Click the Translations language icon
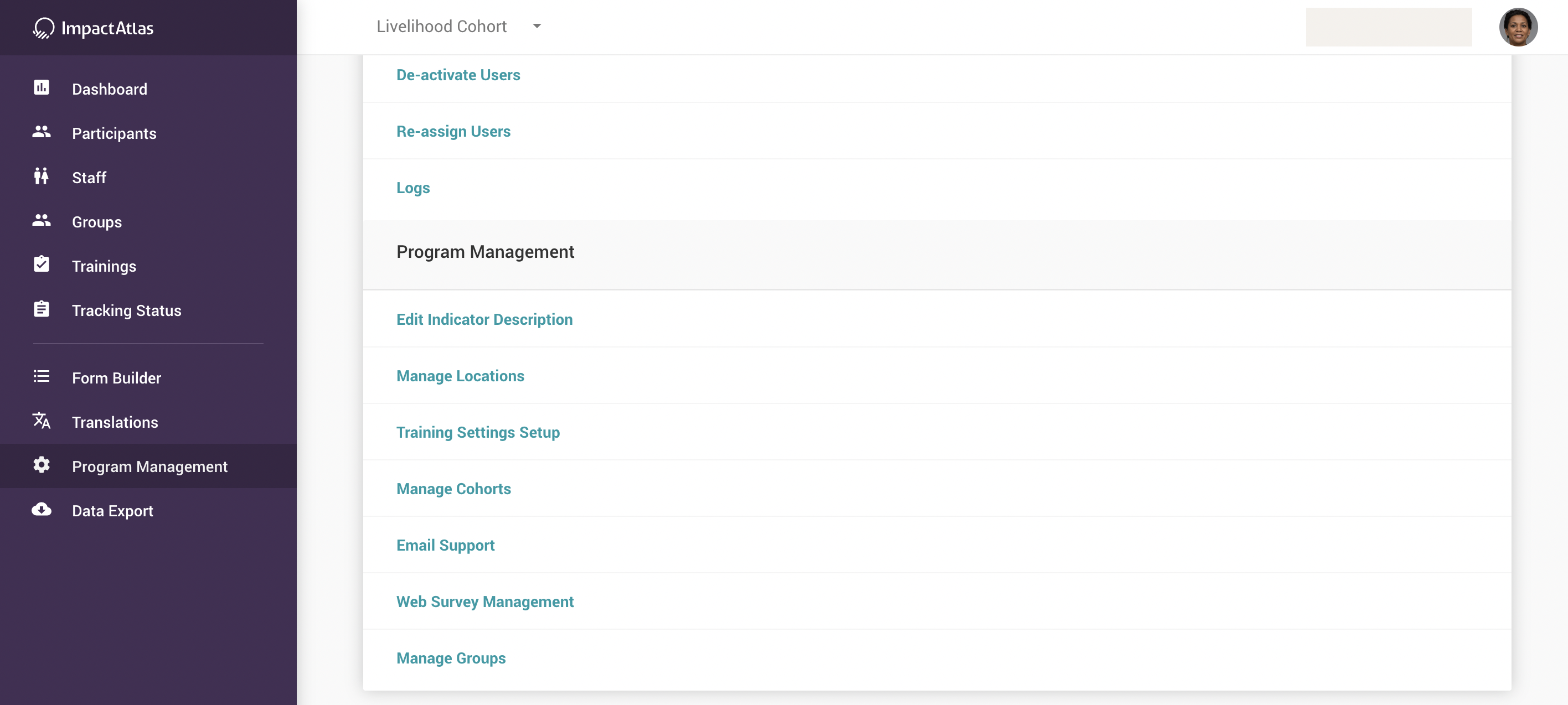This screenshot has width=1568, height=705. (x=42, y=421)
